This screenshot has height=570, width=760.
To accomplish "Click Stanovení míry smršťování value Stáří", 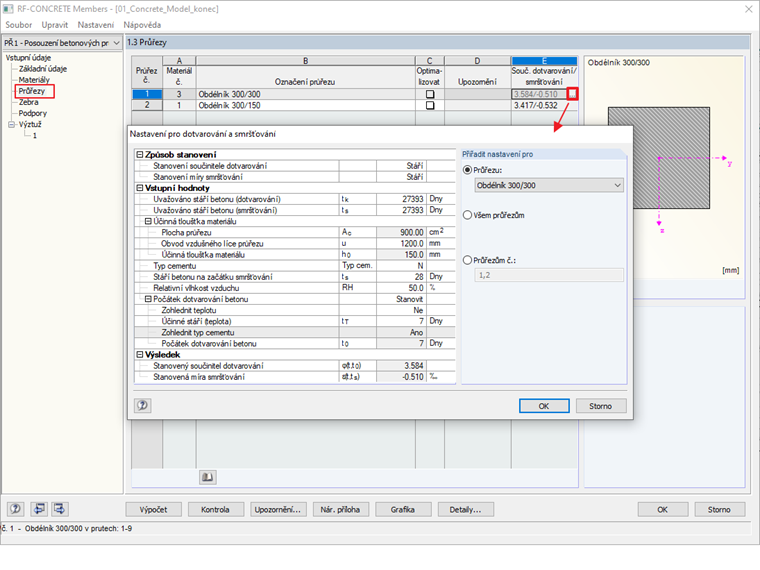I will pyautogui.click(x=401, y=177).
